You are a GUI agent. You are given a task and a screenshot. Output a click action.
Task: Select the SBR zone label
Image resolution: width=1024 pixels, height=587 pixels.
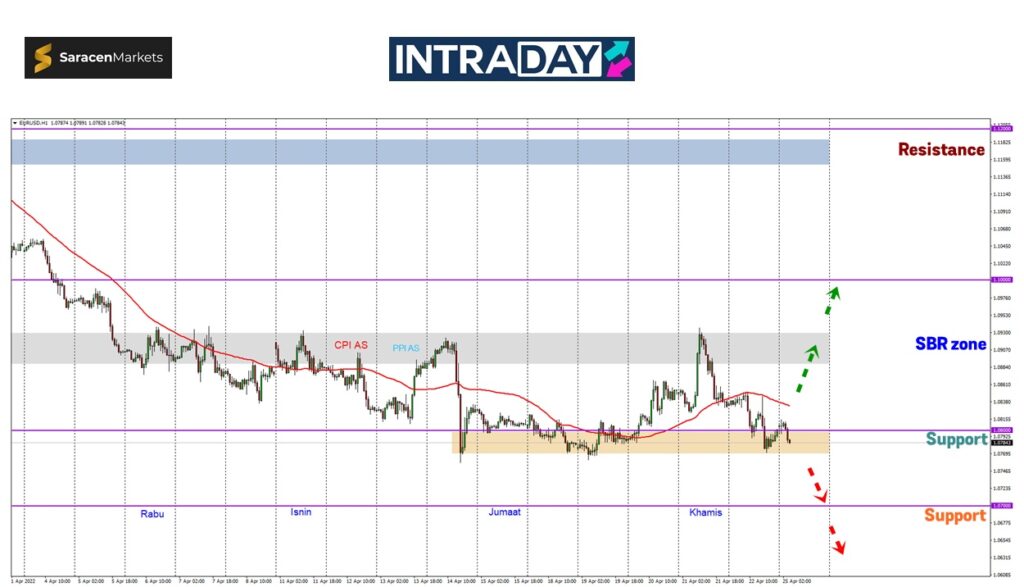(x=950, y=344)
